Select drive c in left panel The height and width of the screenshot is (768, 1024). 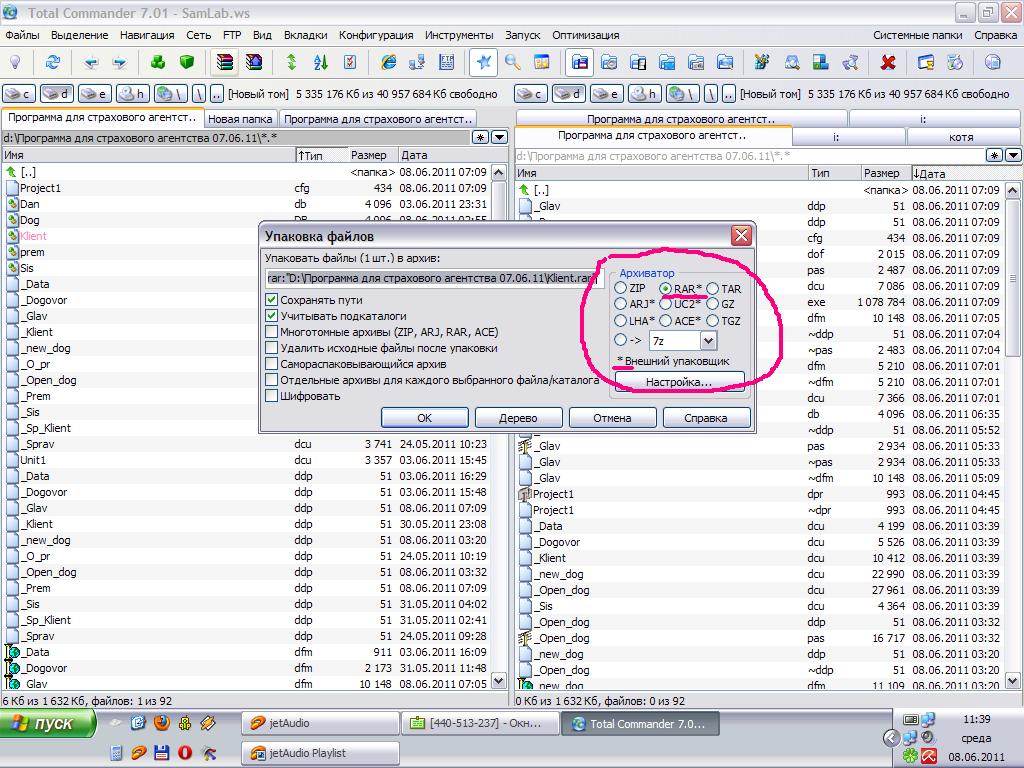pos(19,94)
